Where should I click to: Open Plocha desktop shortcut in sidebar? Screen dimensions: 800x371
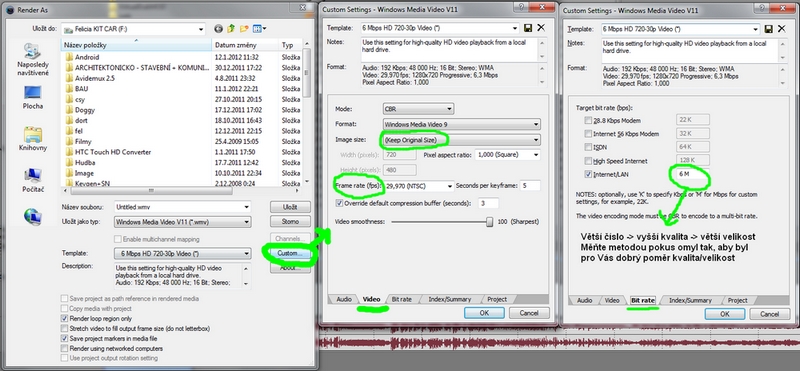pos(33,98)
